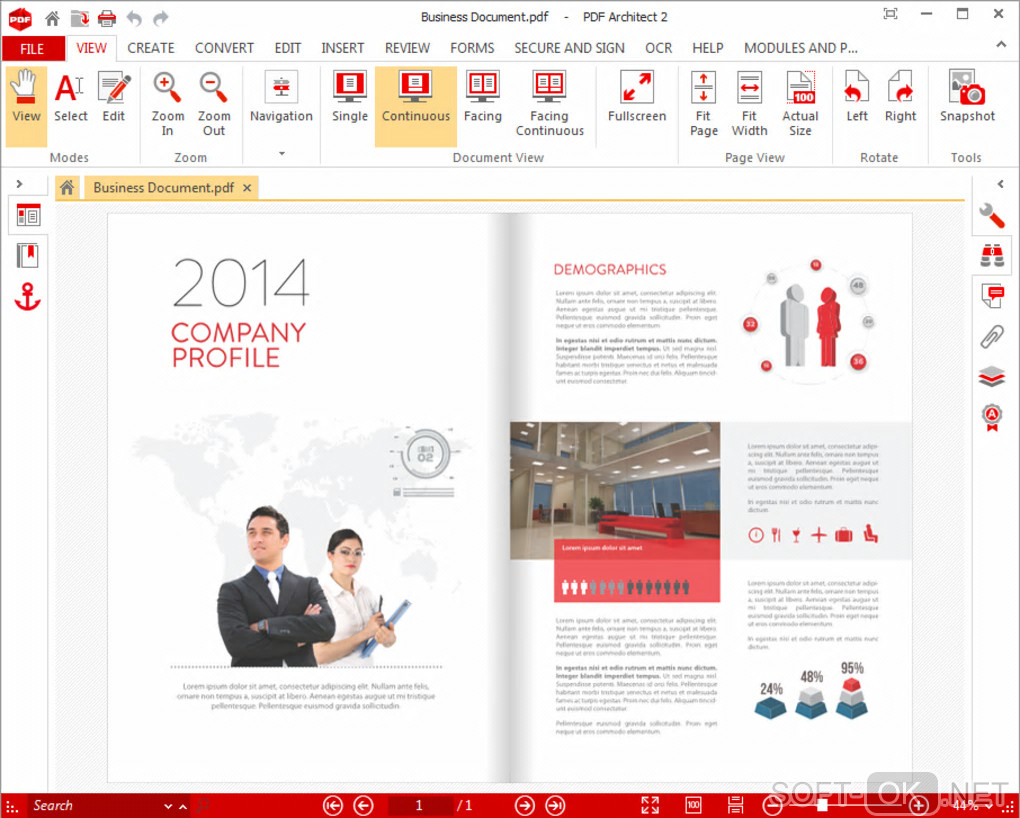
Task: Open the SECURE AND SIGN tab
Action: click(x=569, y=48)
